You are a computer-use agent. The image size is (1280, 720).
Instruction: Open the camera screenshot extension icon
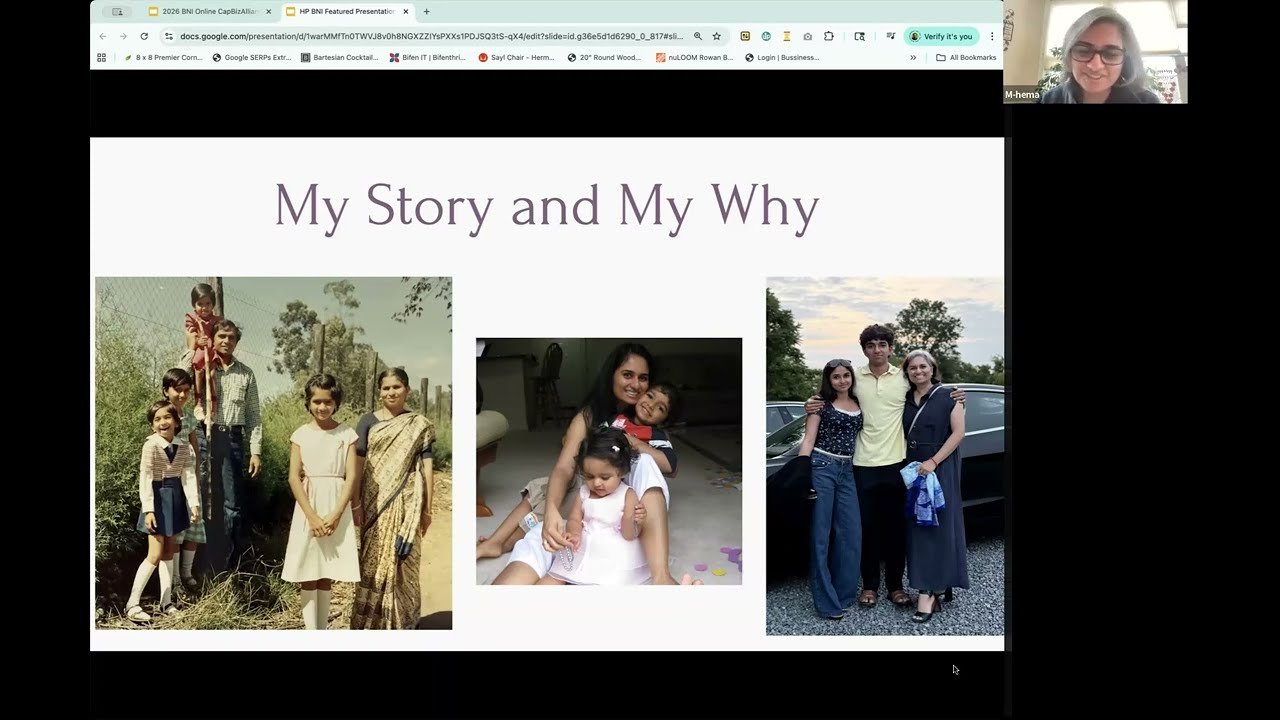coord(808,36)
